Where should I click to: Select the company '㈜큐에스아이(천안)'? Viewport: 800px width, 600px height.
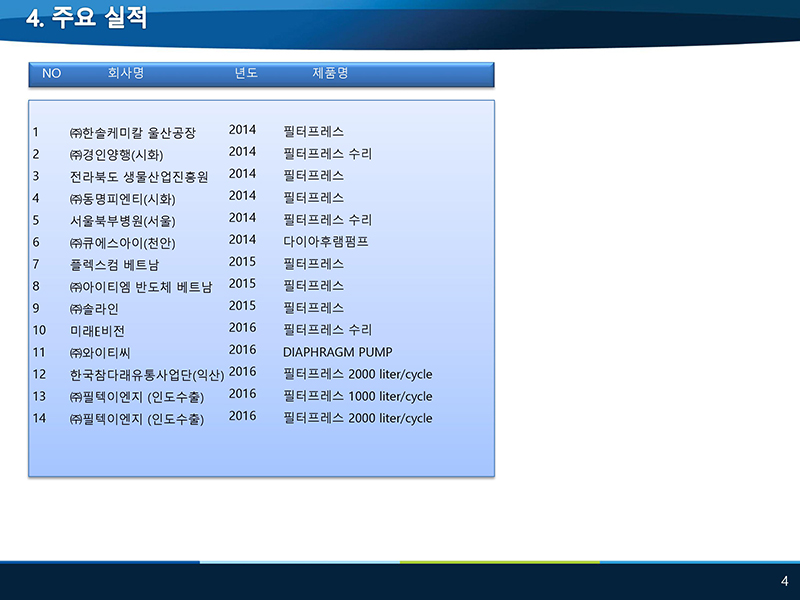tap(122, 242)
